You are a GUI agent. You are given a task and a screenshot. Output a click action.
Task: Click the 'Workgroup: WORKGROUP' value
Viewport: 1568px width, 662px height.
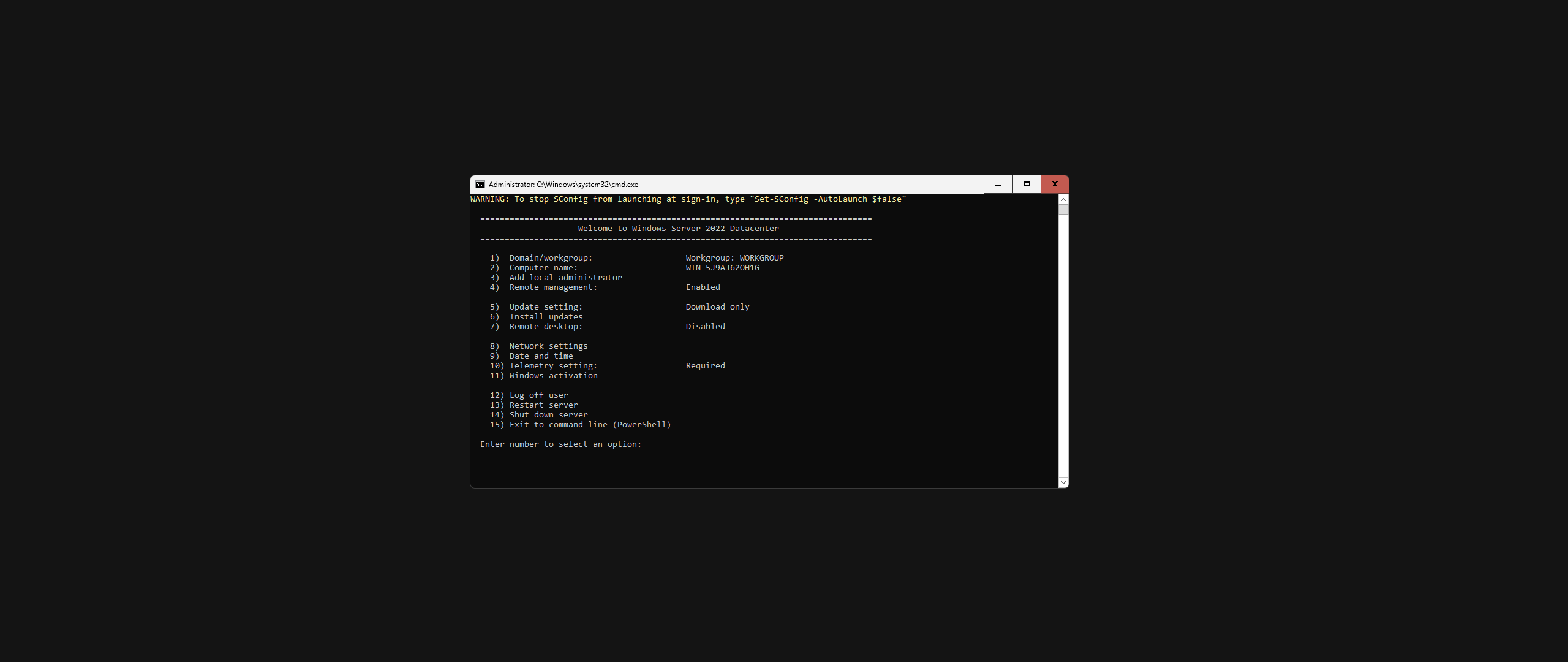[x=734, y=258]
